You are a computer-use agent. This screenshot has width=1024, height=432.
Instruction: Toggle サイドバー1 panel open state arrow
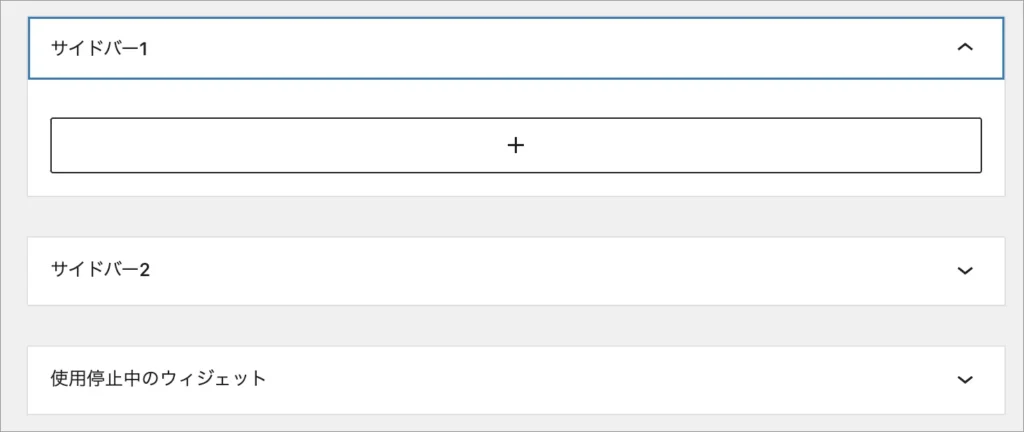[964, 47]
